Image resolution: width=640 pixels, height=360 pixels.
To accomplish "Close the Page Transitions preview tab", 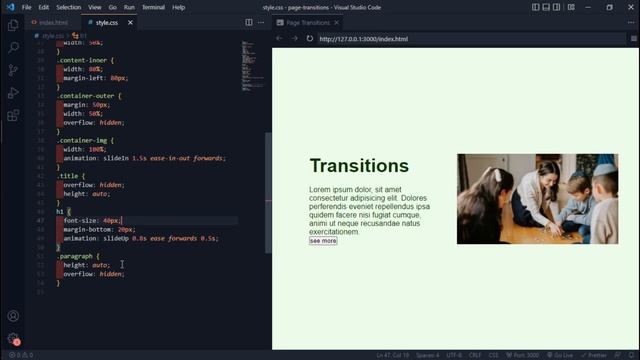I will [x=337, y=22].
